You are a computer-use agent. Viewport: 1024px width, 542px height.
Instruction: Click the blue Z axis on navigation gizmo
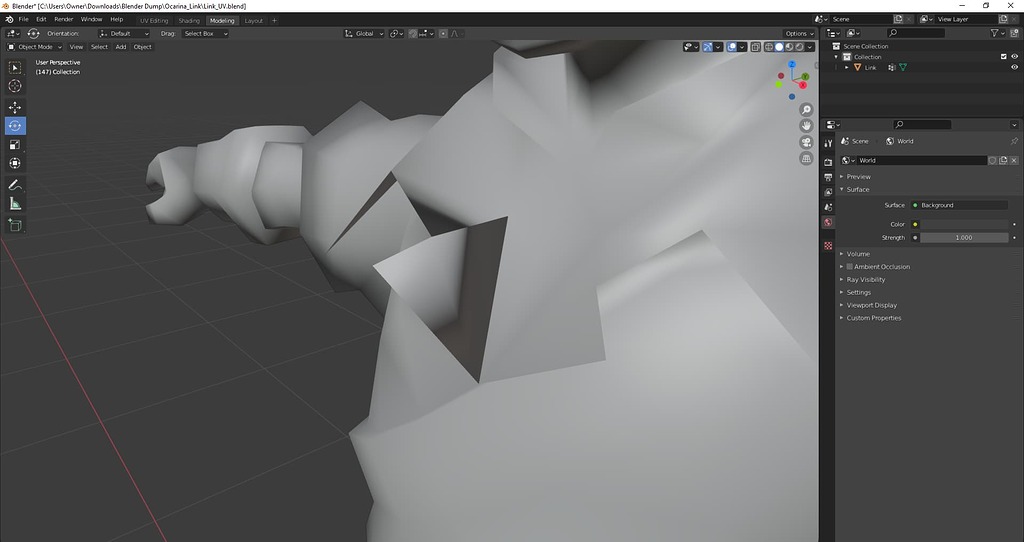point(792,65)
